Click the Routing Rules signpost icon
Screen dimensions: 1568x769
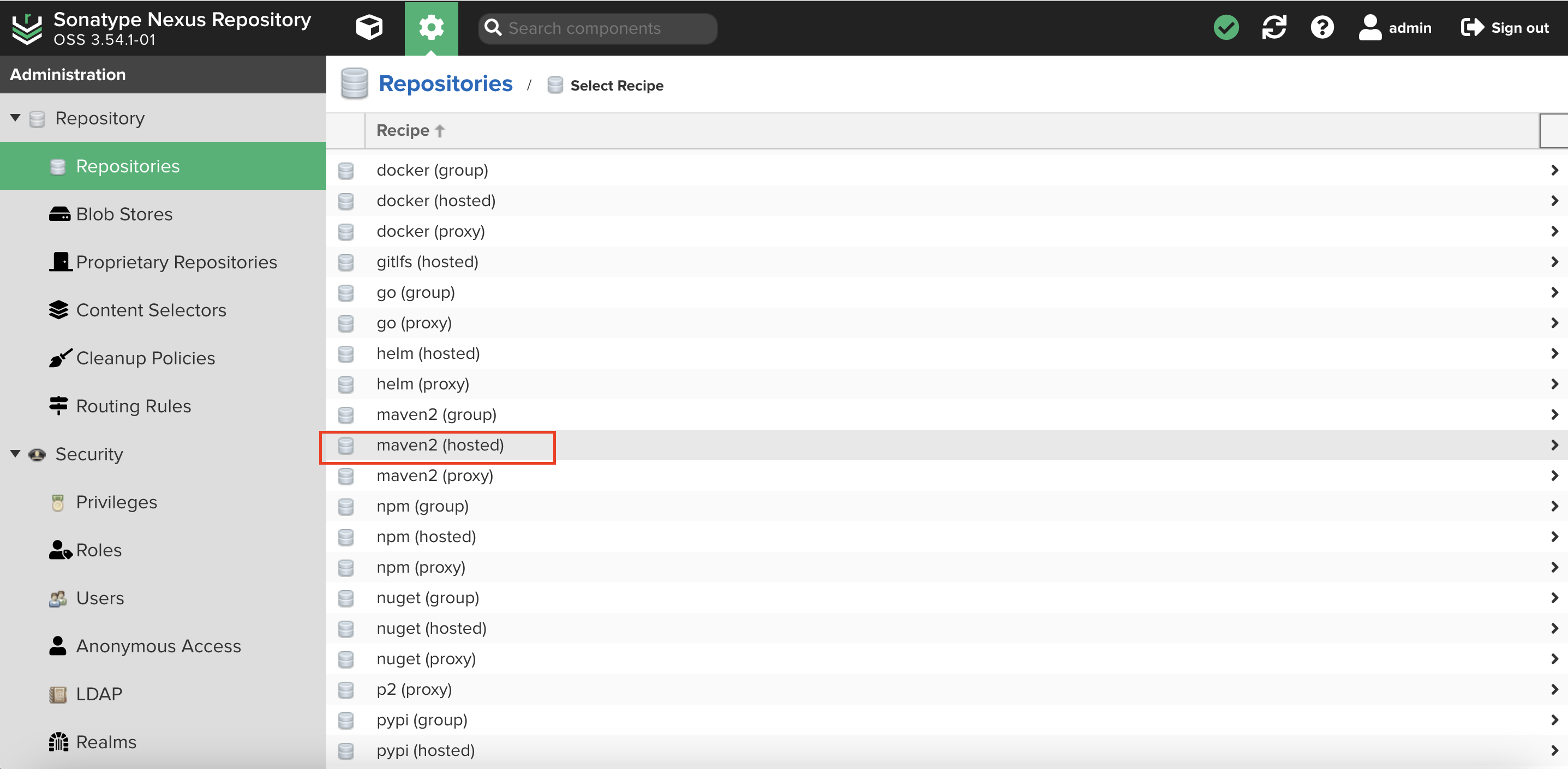click(58, 406)
